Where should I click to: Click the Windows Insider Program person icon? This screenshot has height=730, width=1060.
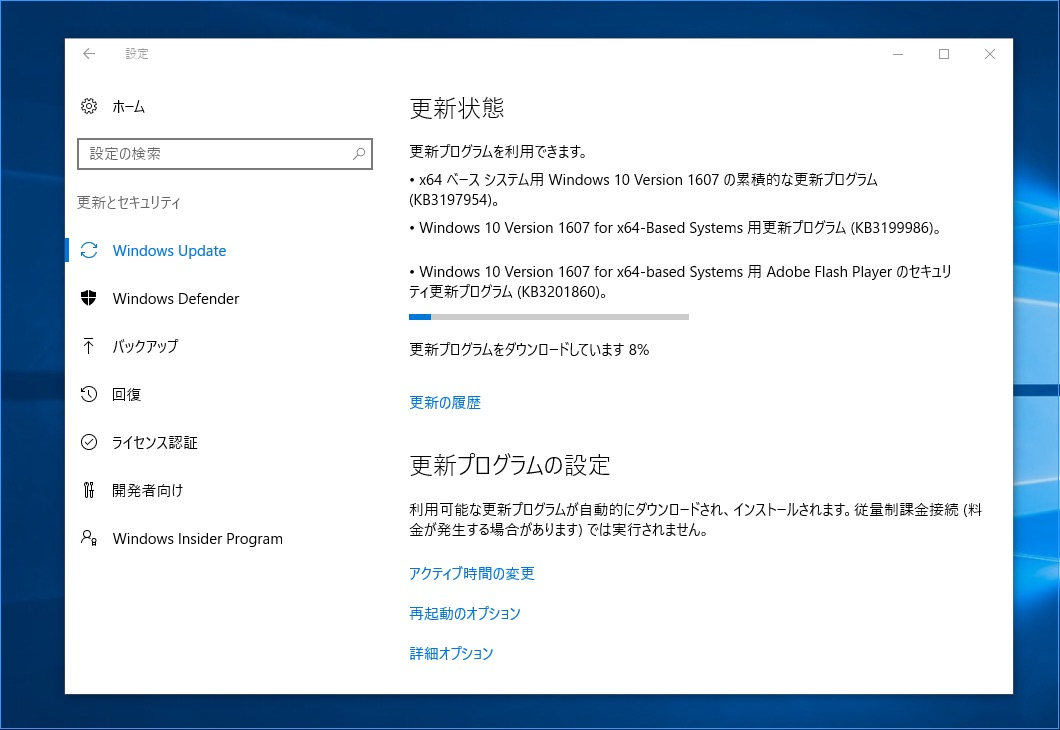[89, 538]
